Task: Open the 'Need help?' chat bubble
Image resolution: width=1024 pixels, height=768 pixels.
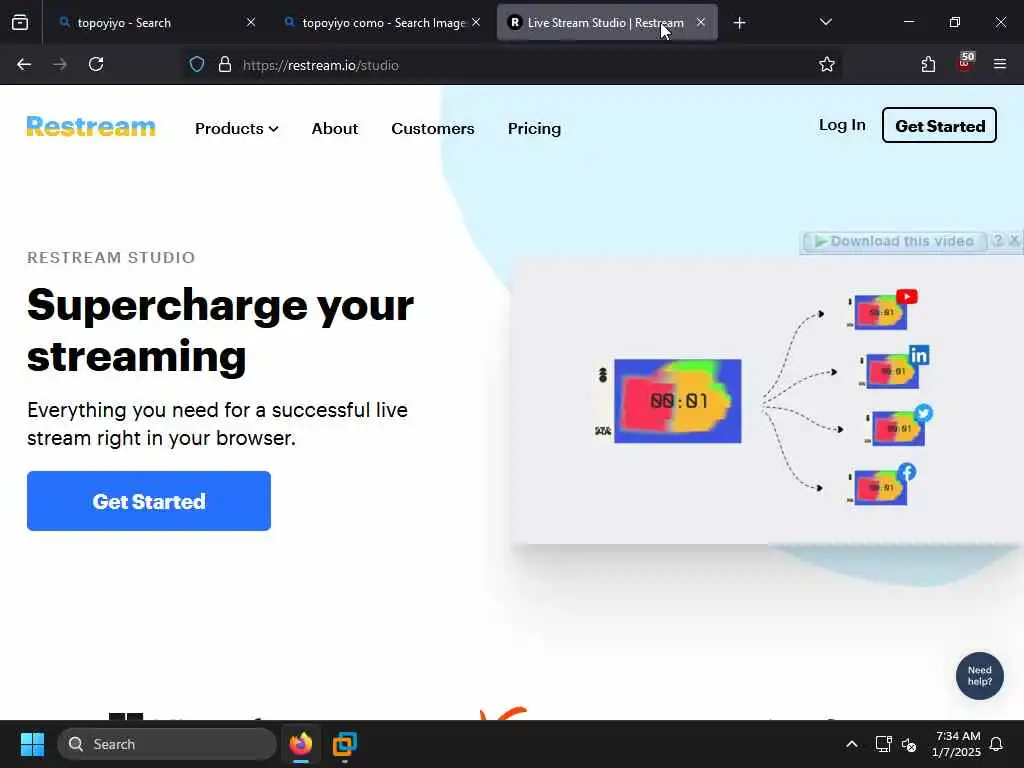Action: pyautogui.click(x=980, y=676)
